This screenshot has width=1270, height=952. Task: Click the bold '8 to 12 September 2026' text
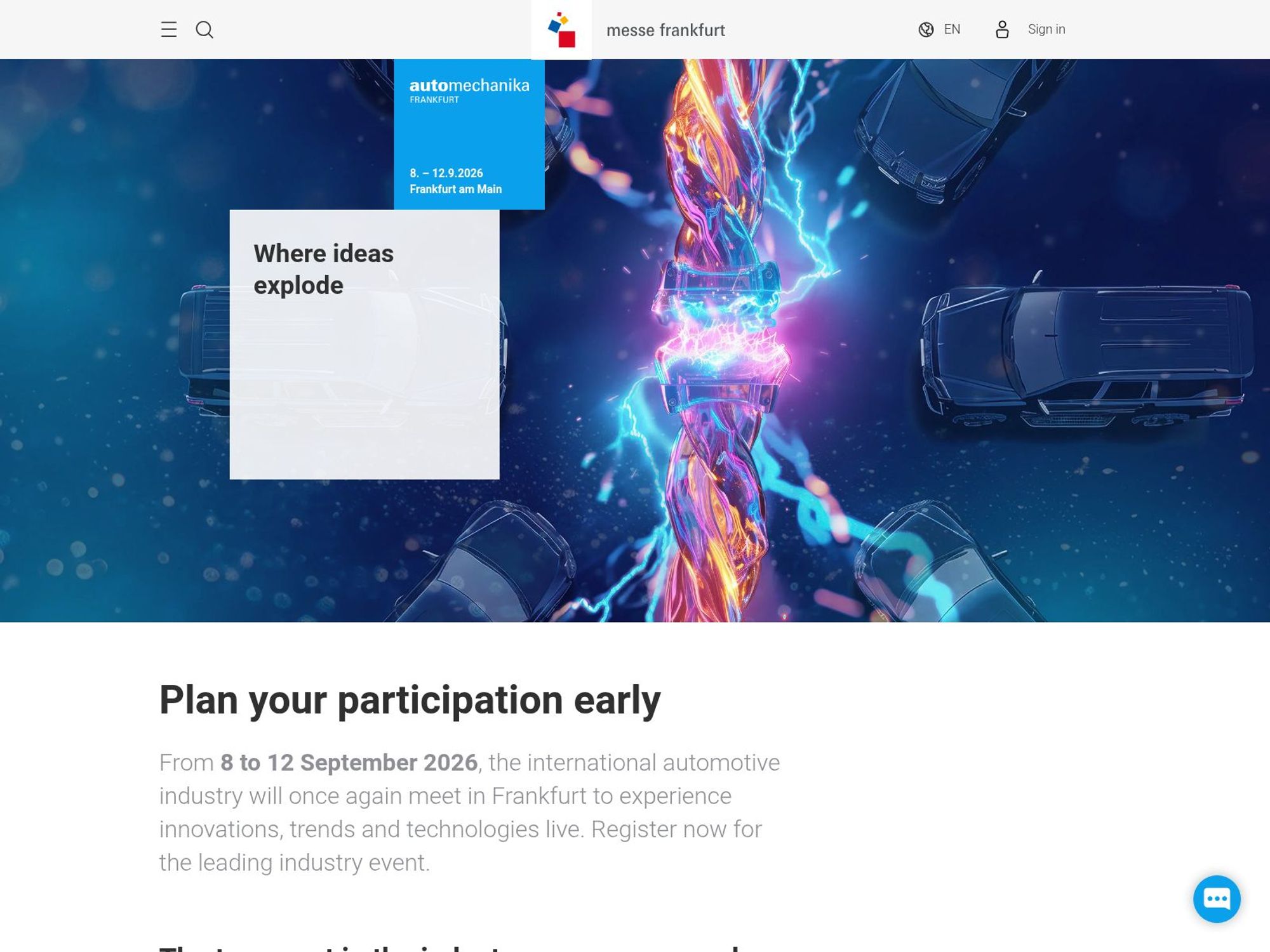[349, 762]
